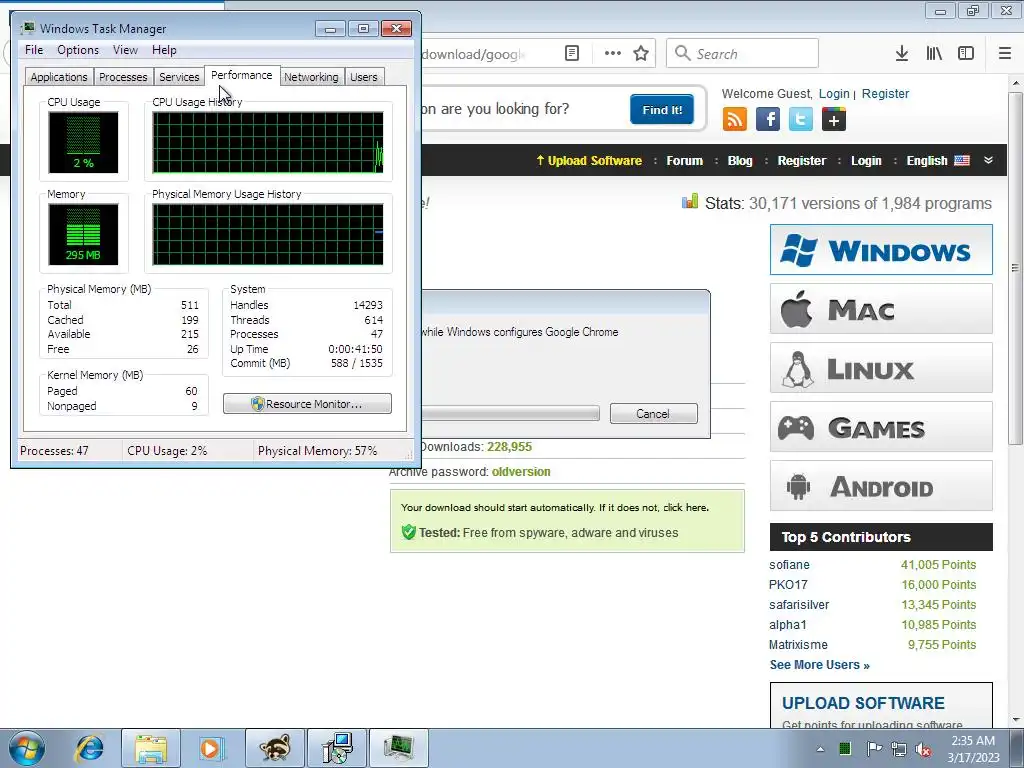Open the Windows Start button

27,748
